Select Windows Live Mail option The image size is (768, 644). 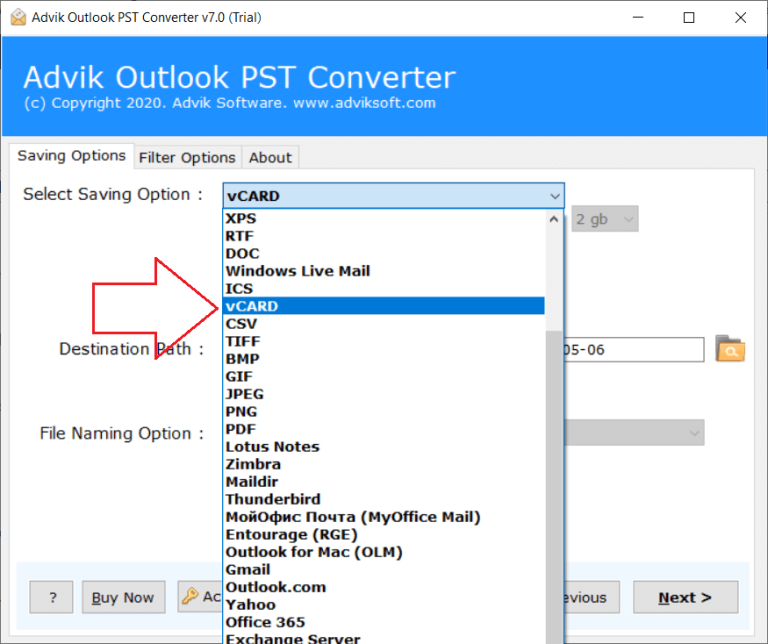coord(297,271)
